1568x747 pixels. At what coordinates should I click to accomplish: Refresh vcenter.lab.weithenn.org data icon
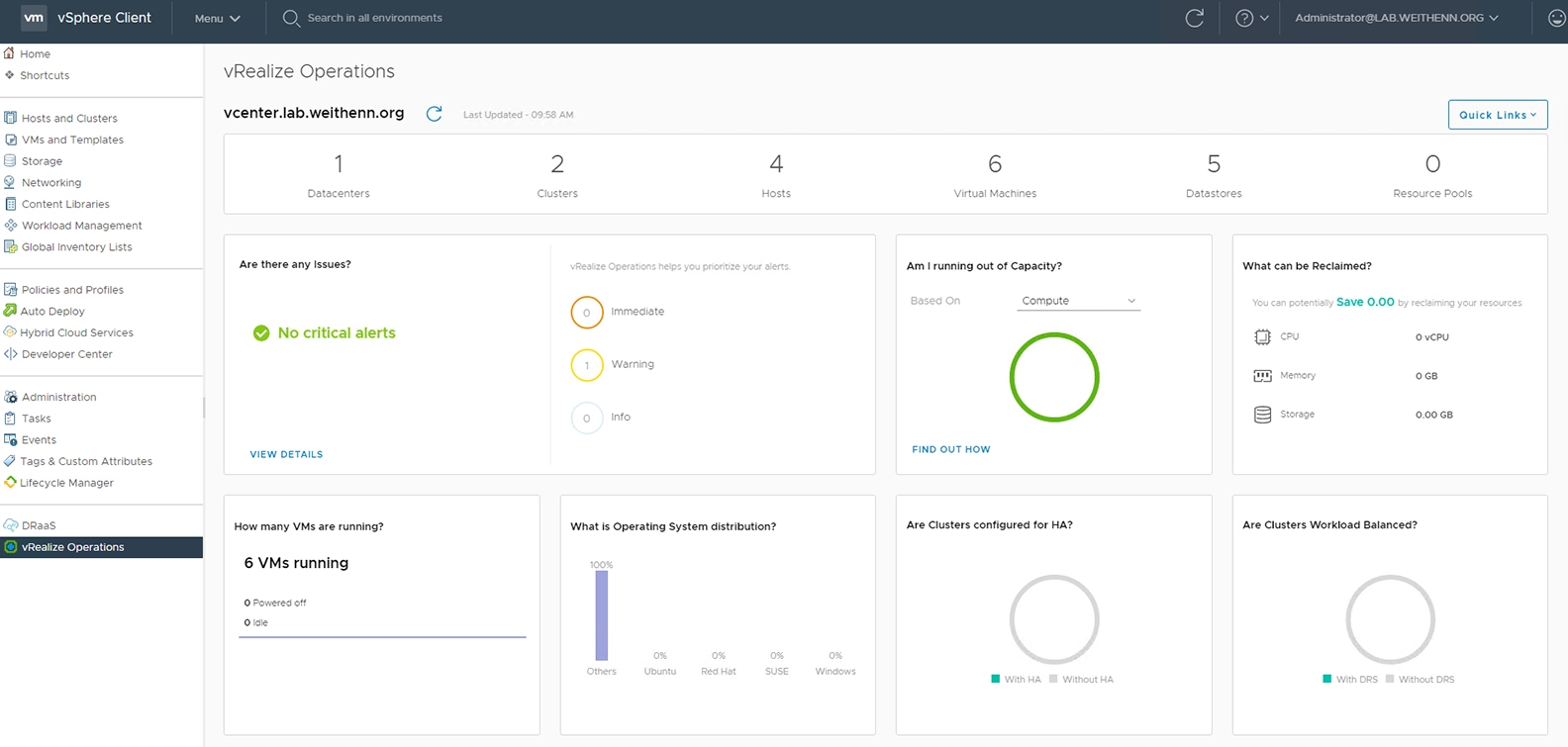pos(434,114)
